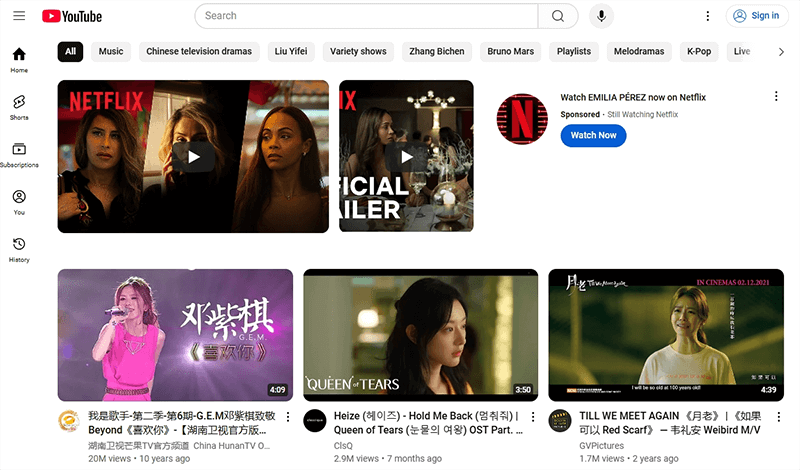Screen dimensions: 800x470
Task: Play the large Netflix ad video
Action: click(x=193, y=157)
